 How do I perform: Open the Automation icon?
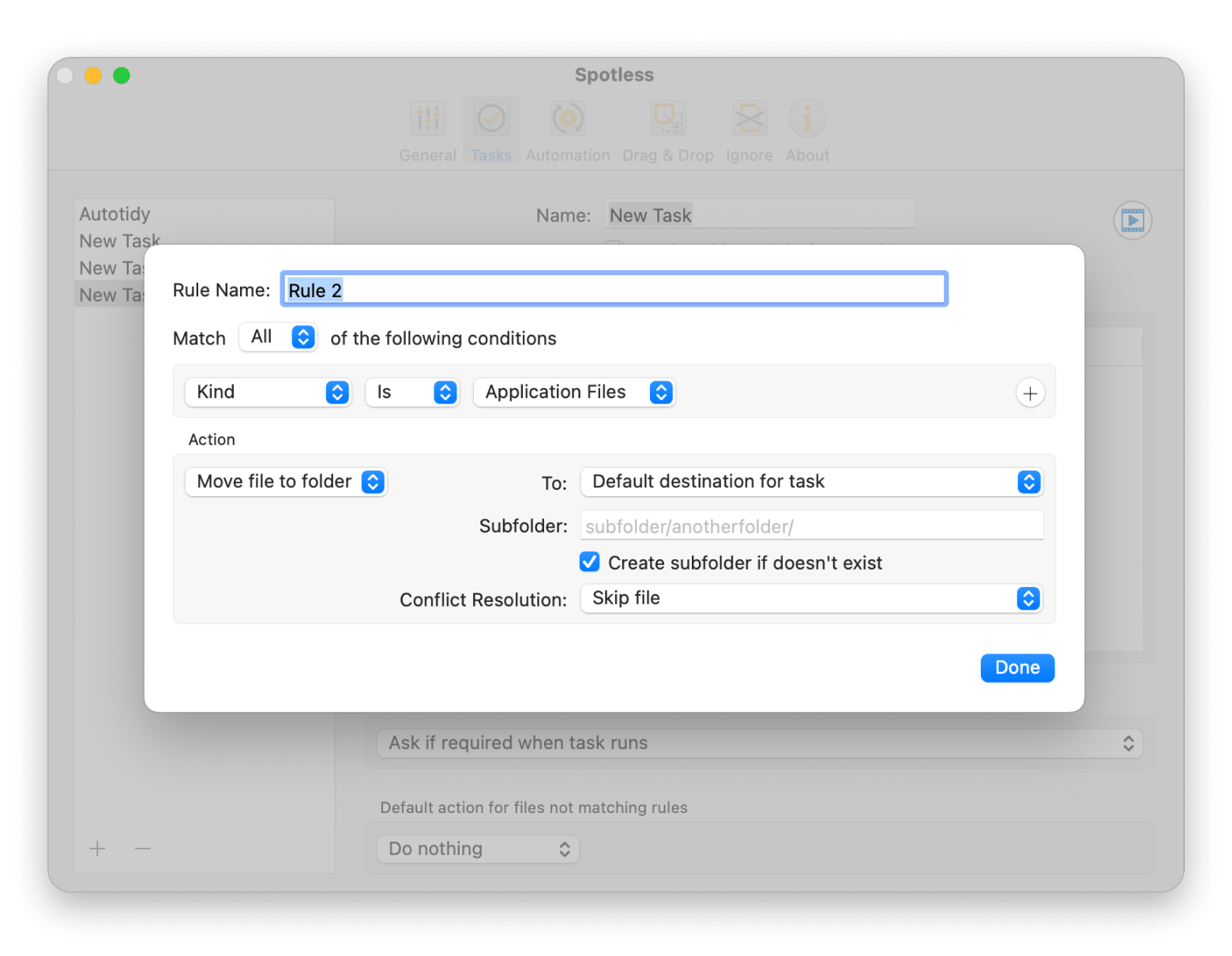567,119
